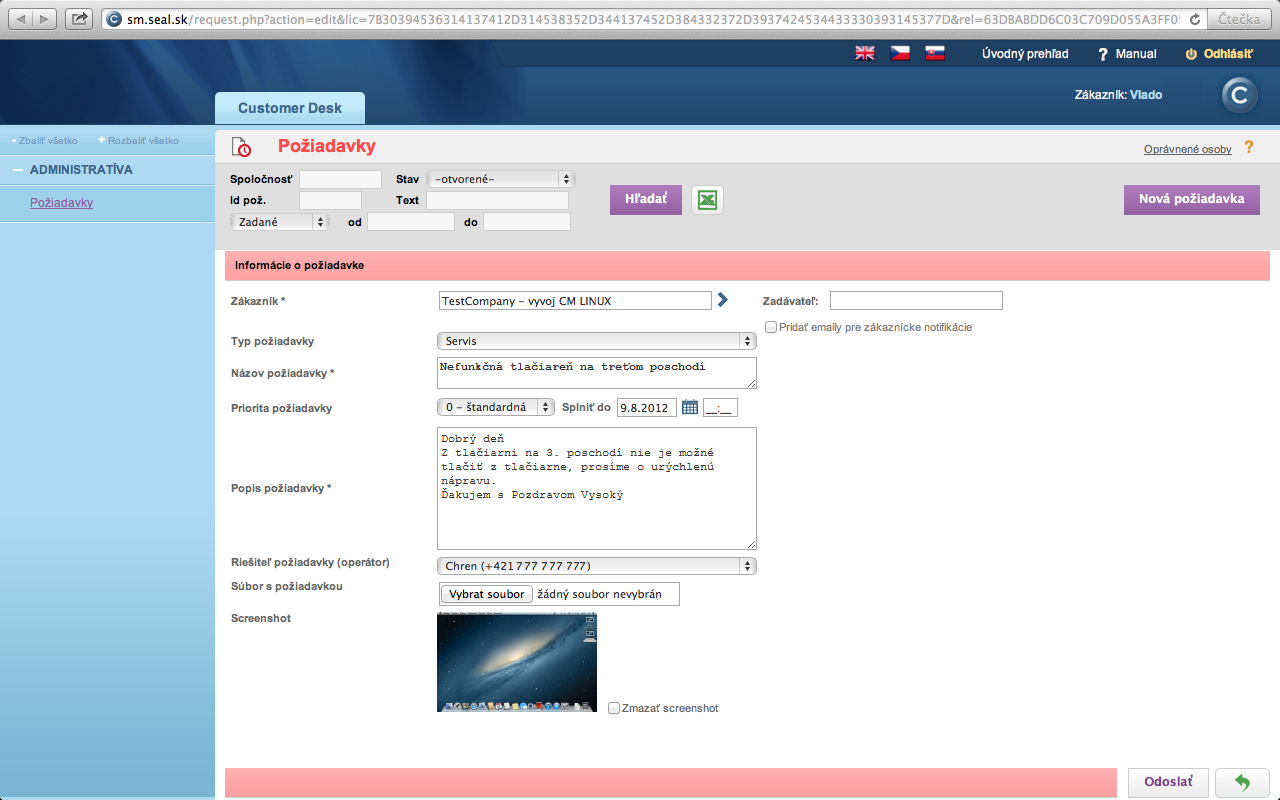The width and height of the screenshot is (1280, 800).
Task: Export requests with the Excel icon
Action: pos(707,200)
